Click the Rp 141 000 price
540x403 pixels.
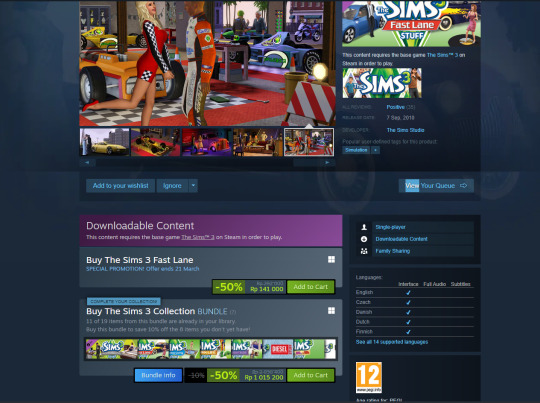click(267, 289)
